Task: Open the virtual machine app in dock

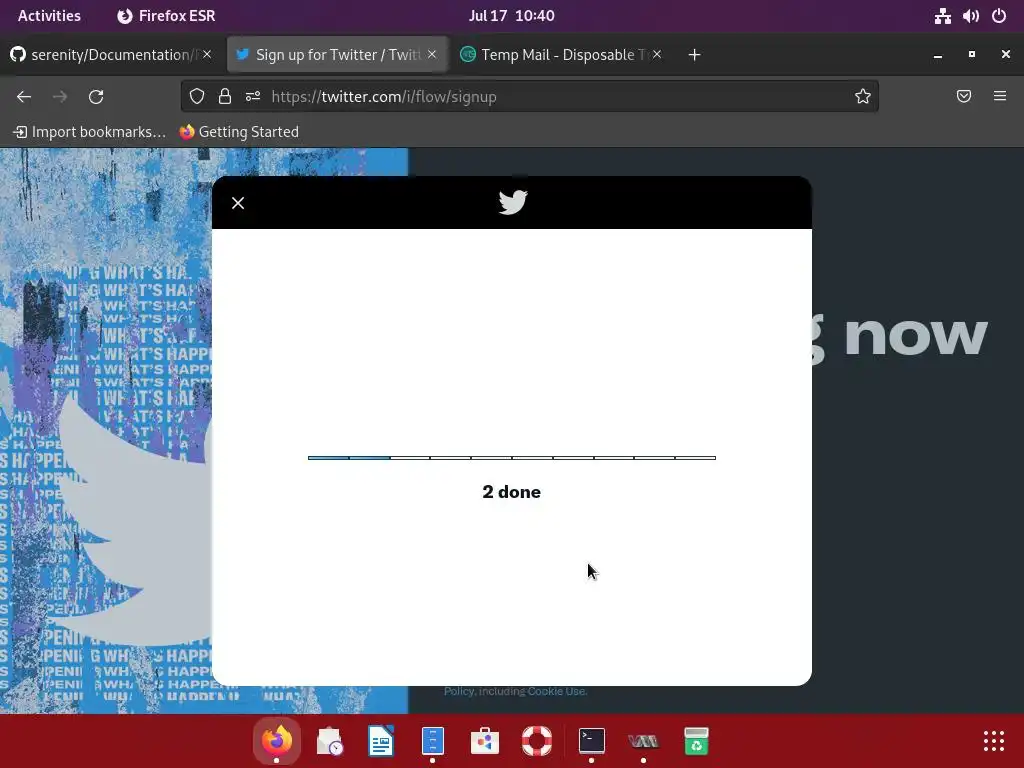Action: 643,741
